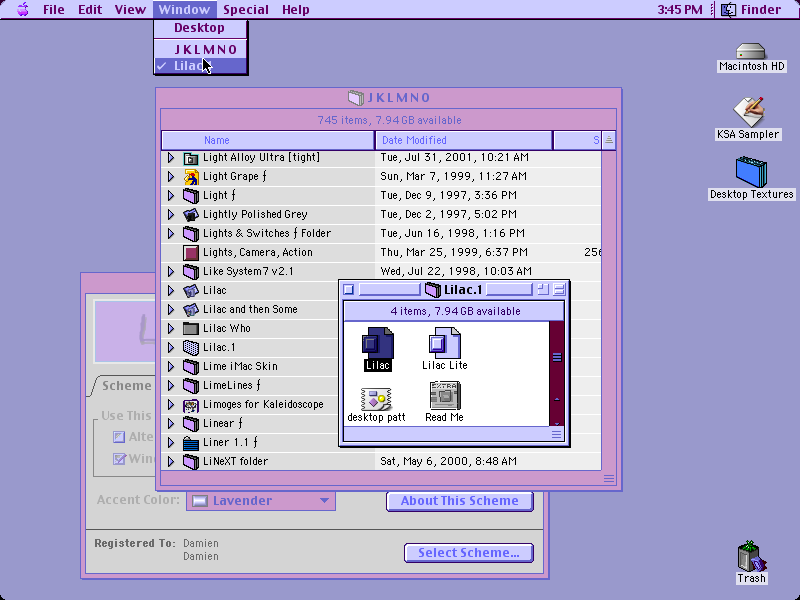Viewport: 800px width, 600px height.
Task: Choose Desktop from the Window menu
Action: tap(201, 28)
